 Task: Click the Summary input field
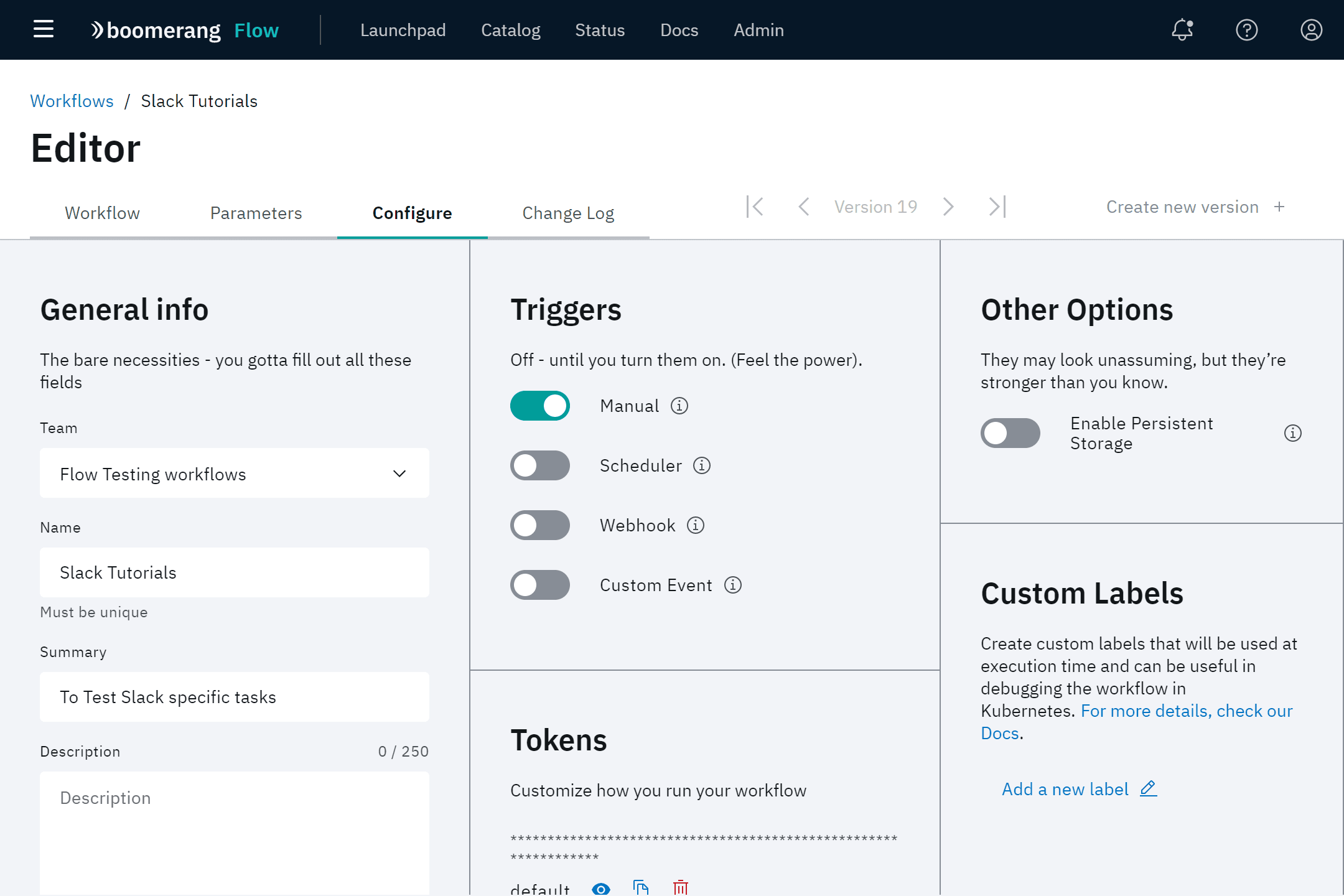[x=235, y=697]
